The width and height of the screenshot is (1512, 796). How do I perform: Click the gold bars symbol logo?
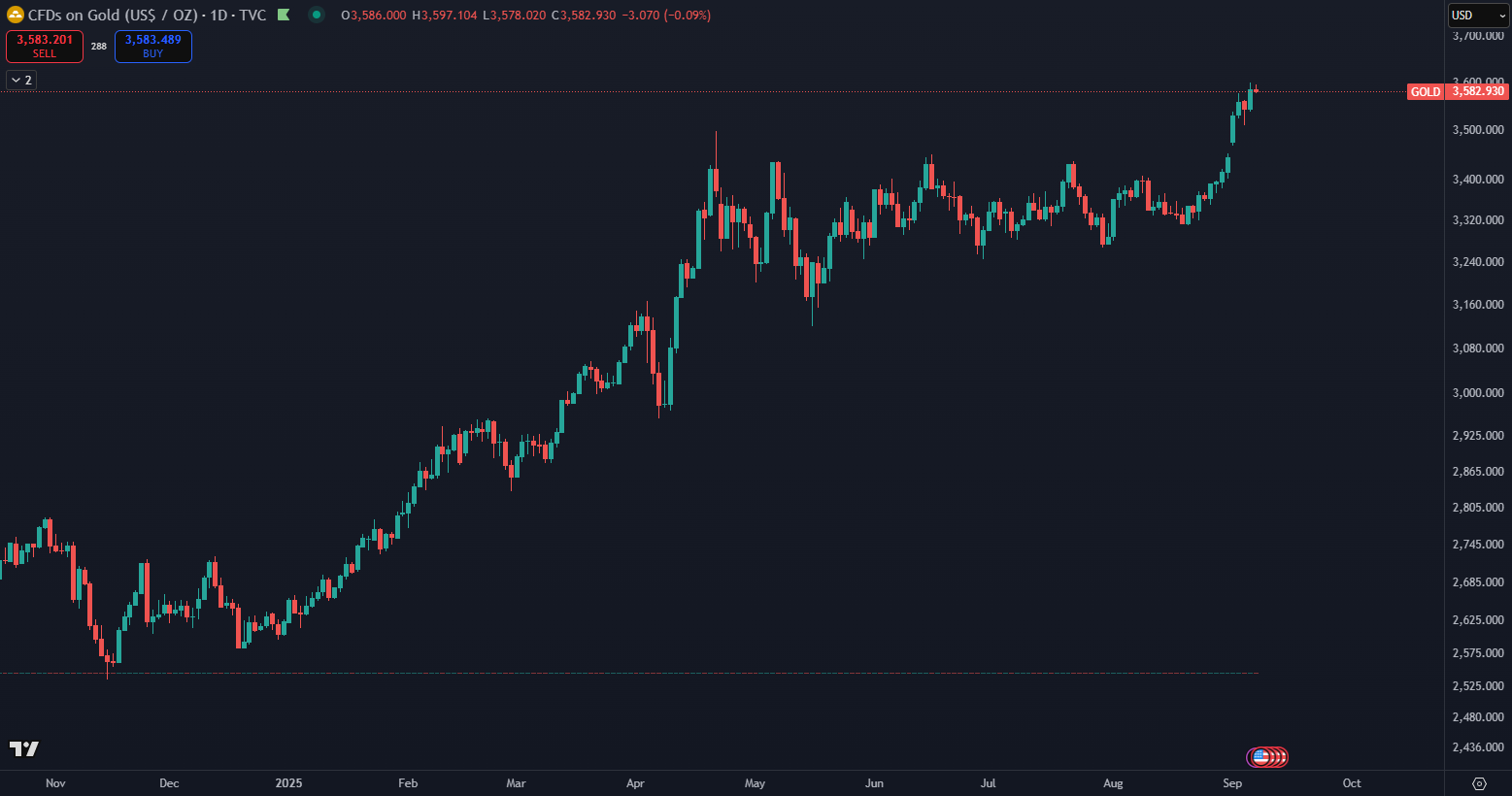[16, 16]
